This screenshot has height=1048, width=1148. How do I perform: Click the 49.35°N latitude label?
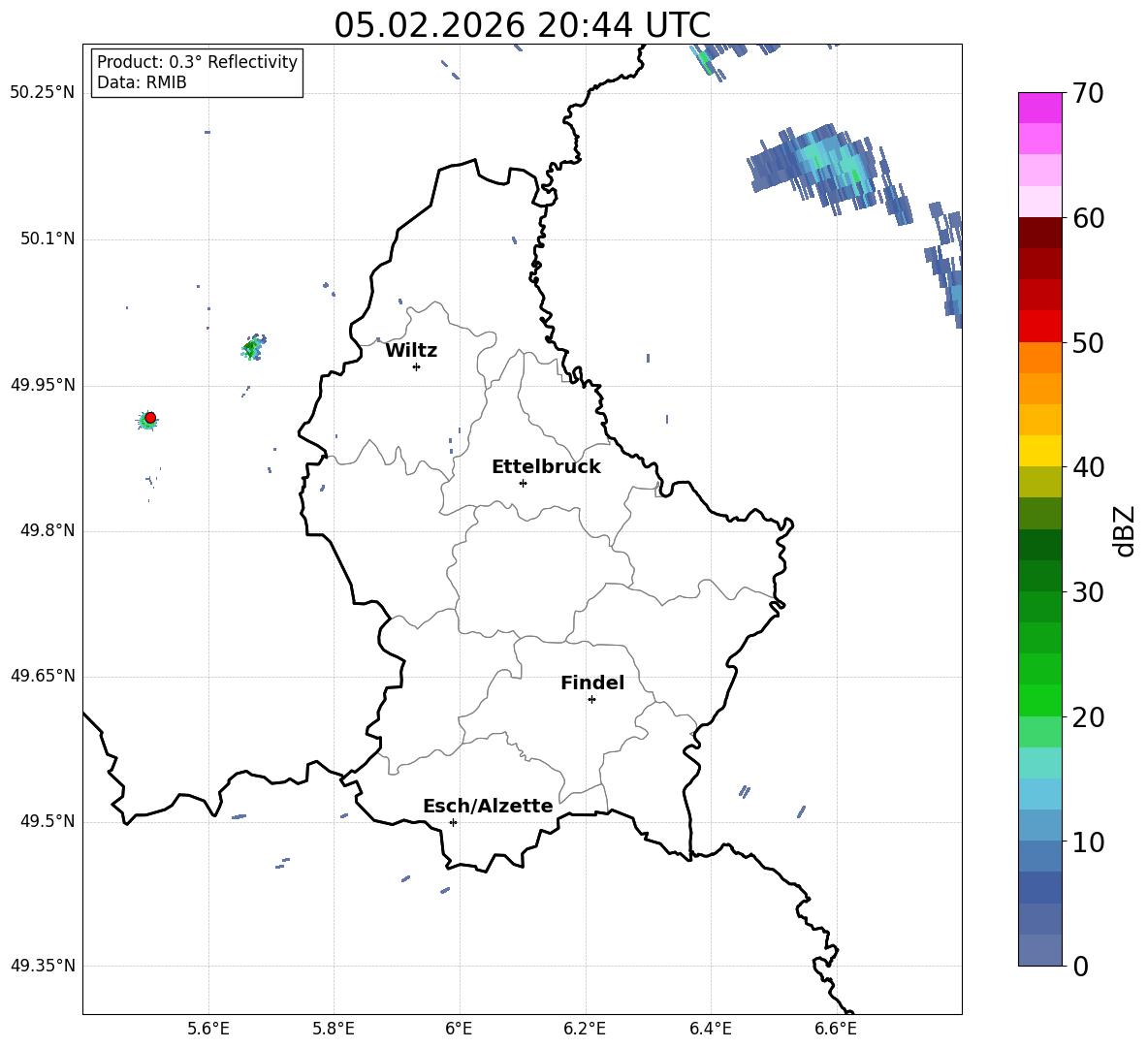pyautogui.click(x=43, y=966)
